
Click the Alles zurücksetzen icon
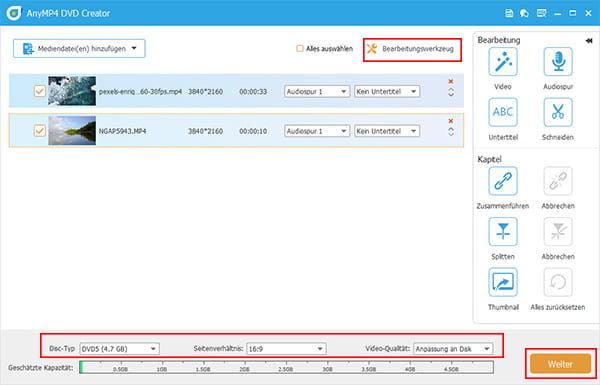pos(558,282)
